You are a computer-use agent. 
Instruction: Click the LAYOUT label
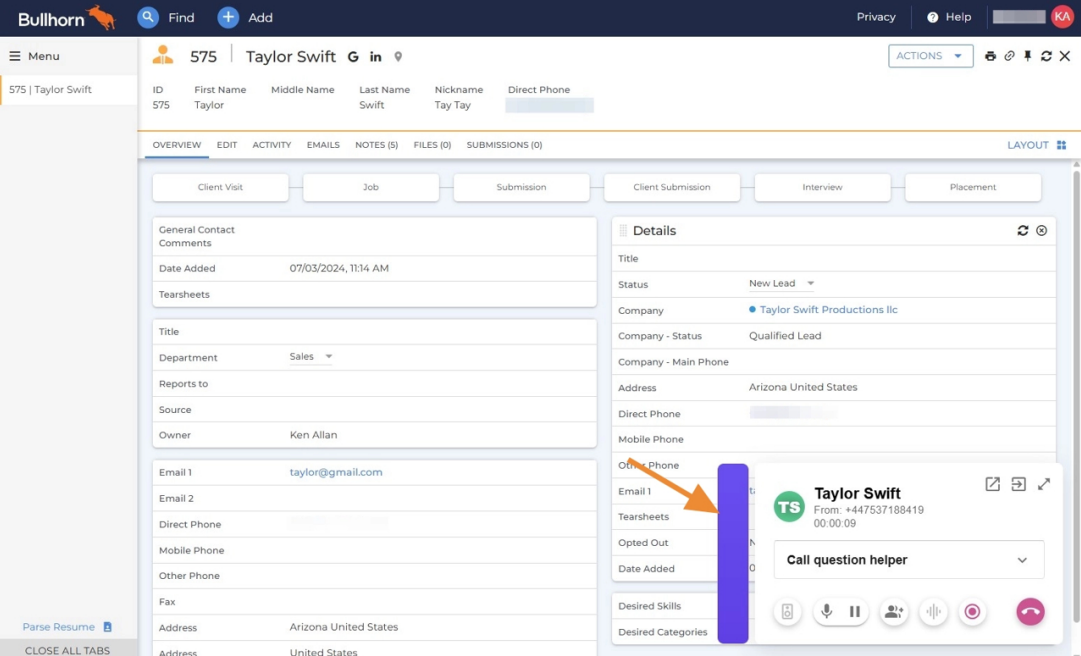(1027, 145)
